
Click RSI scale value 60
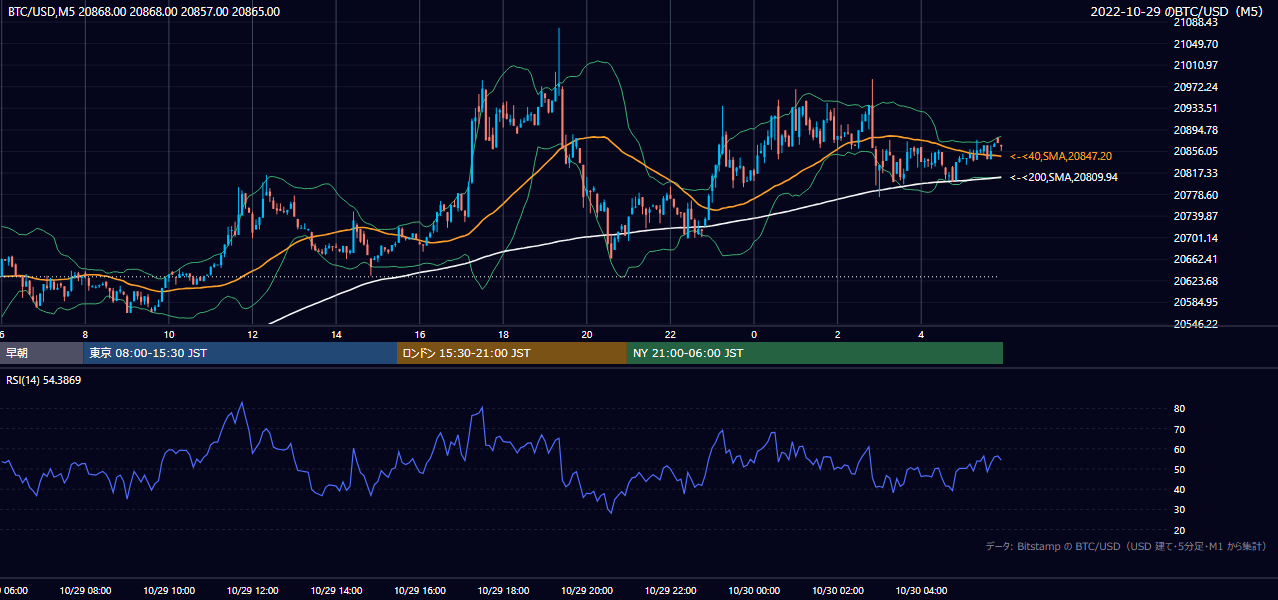pyautogui.click(x=1180, y=449)
